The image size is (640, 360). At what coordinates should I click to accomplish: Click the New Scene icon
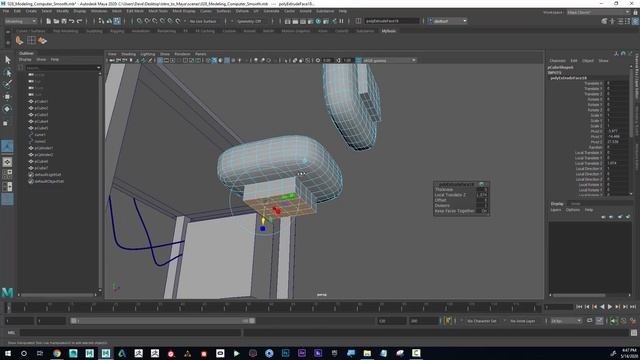click(49, 21)
